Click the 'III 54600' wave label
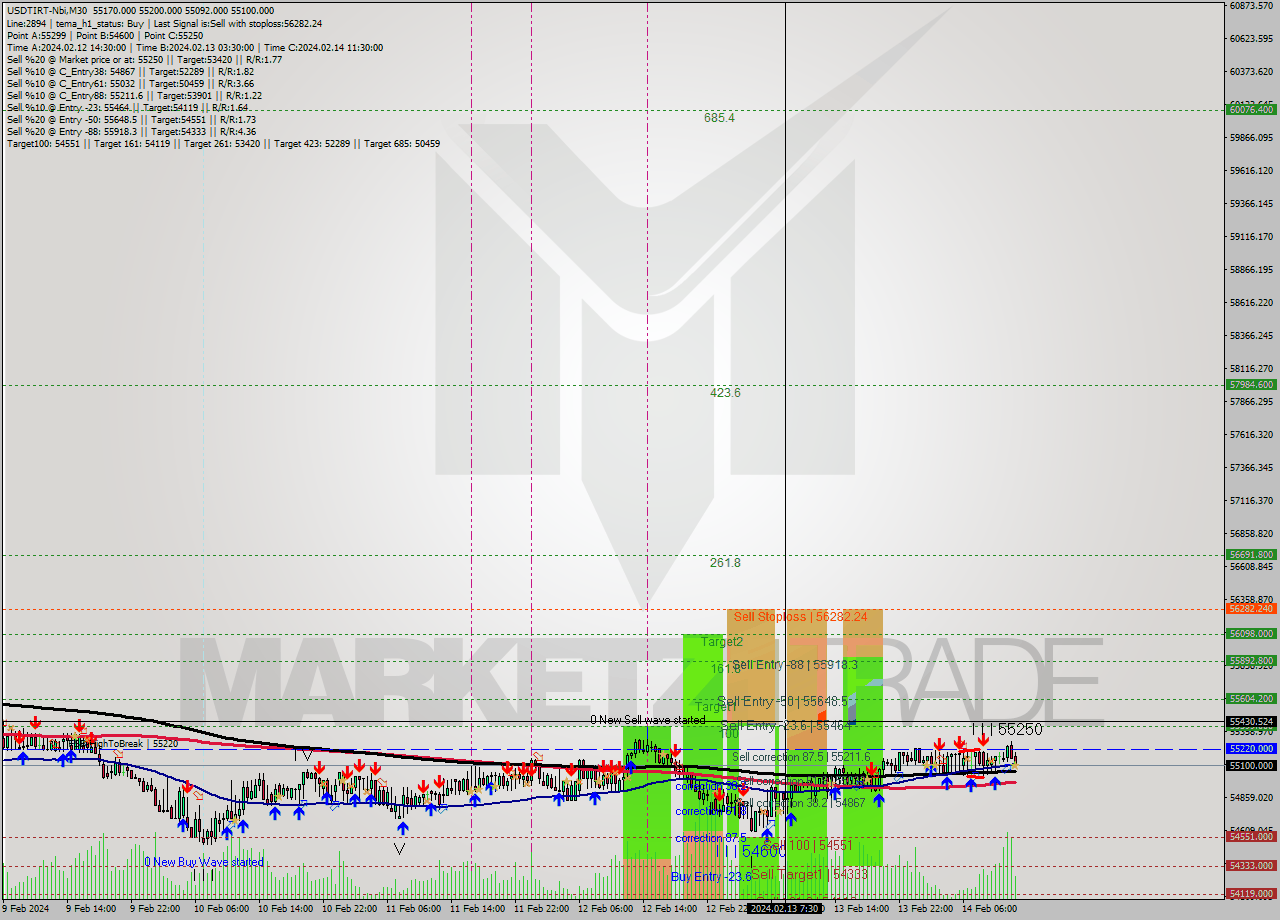The image size is (1280, 920). pos(752,851)
